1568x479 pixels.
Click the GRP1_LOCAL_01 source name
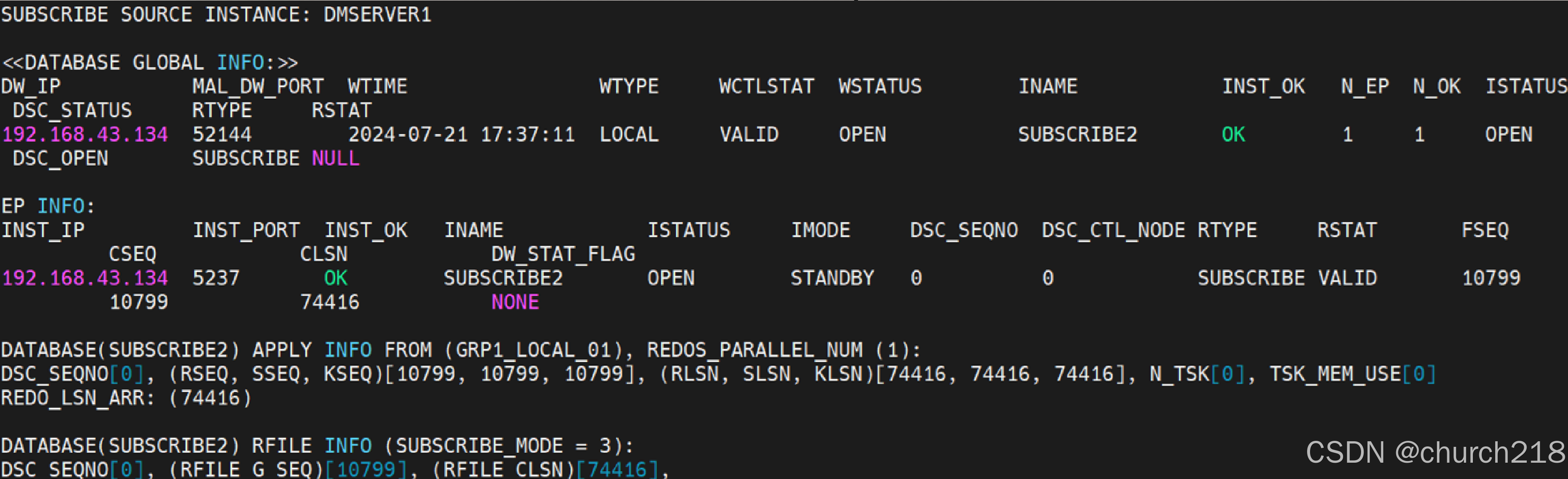pyautogui.click(x=533, y=350)
